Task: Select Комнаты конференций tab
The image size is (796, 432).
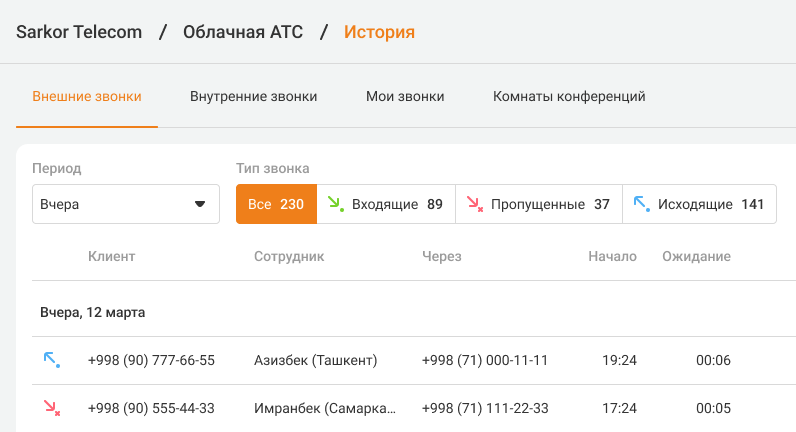Action: tap(569, 97)
